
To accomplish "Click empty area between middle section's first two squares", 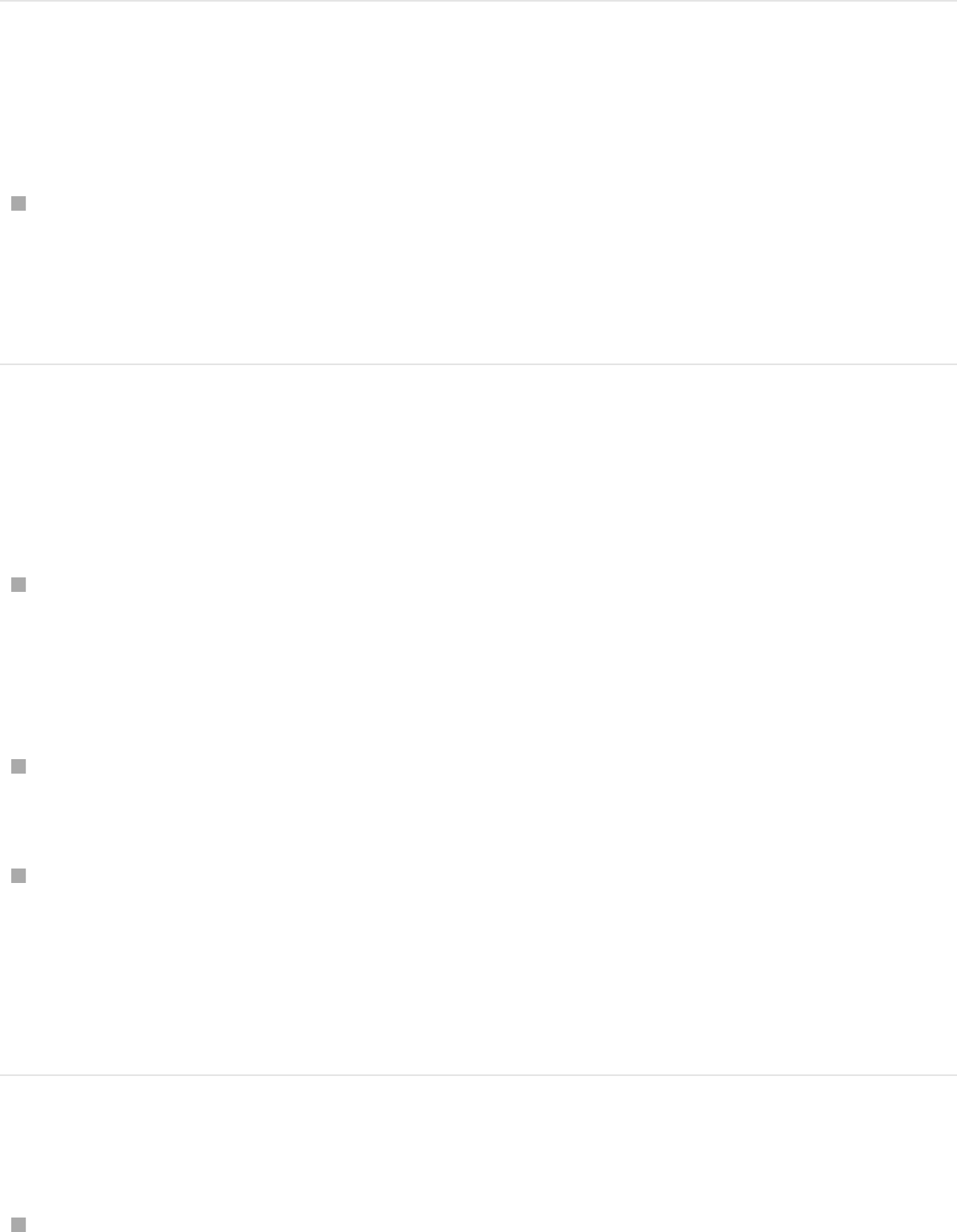I will pyautogui.click(x=478, y=676).
